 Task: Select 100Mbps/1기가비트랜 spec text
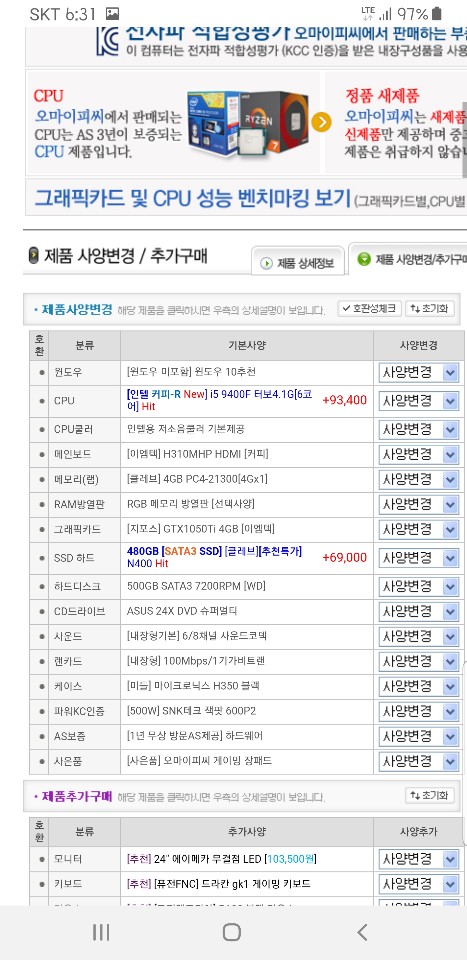click(195, 661)
